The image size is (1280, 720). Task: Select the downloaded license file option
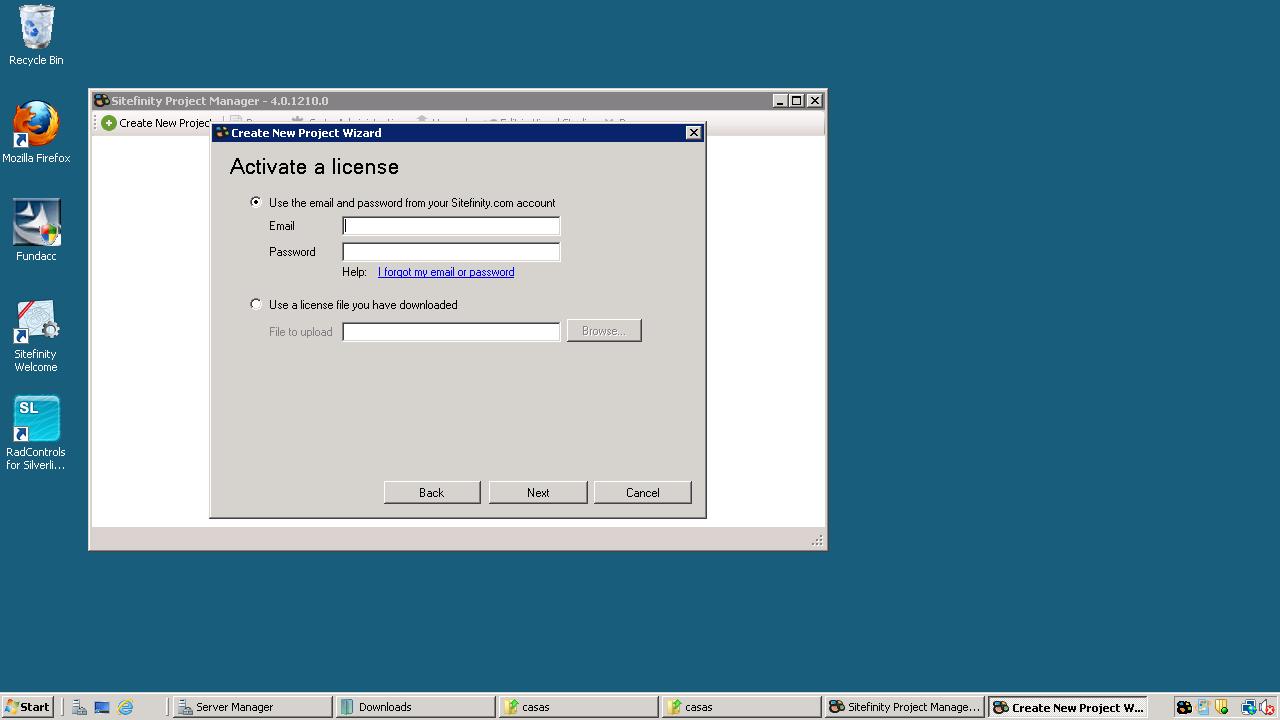256,304
